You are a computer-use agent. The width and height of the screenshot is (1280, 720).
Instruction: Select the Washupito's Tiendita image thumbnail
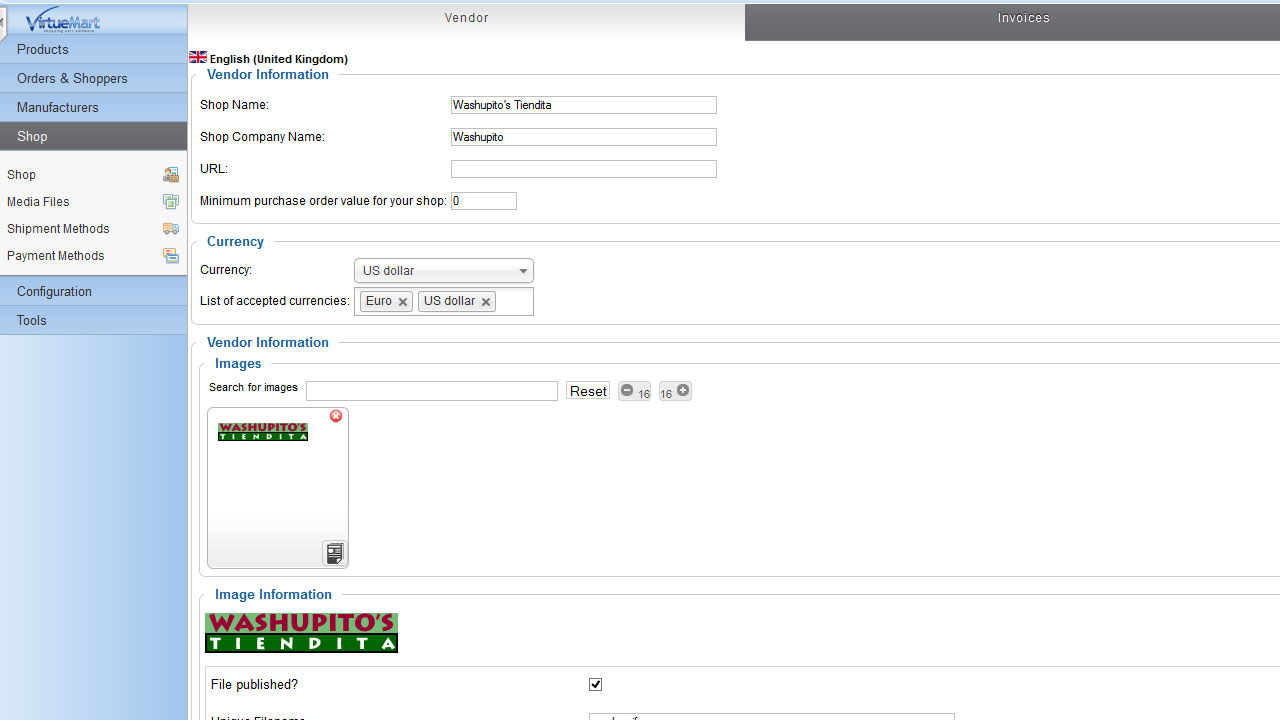pos(263,432)
